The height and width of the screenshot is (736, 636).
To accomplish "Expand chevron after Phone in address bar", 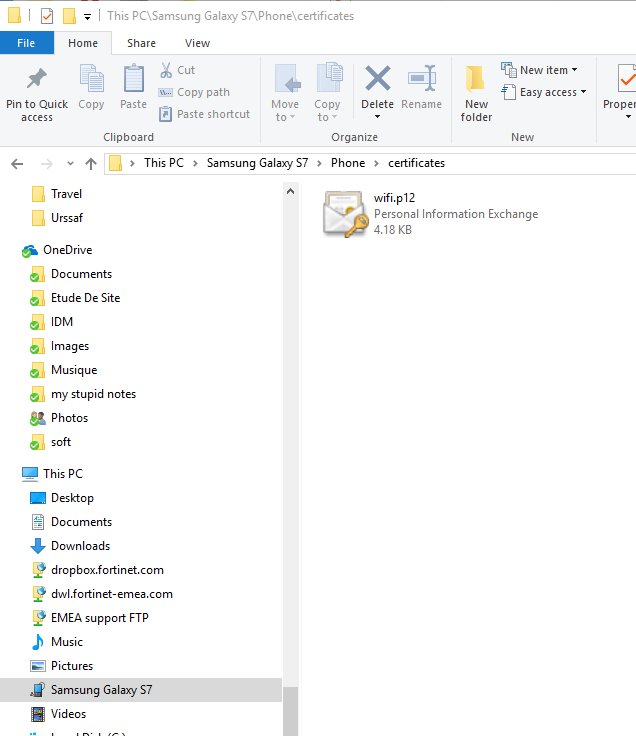I will [x=376, y=163].
